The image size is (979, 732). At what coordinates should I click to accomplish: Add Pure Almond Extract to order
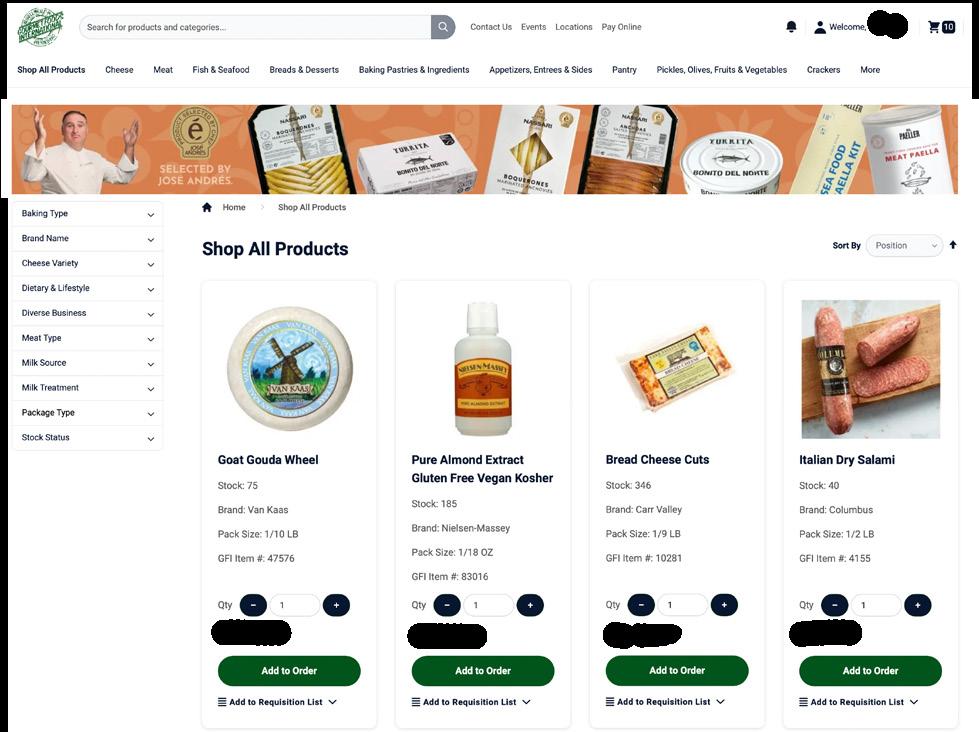pyautogui.click(x=483, y=671)
